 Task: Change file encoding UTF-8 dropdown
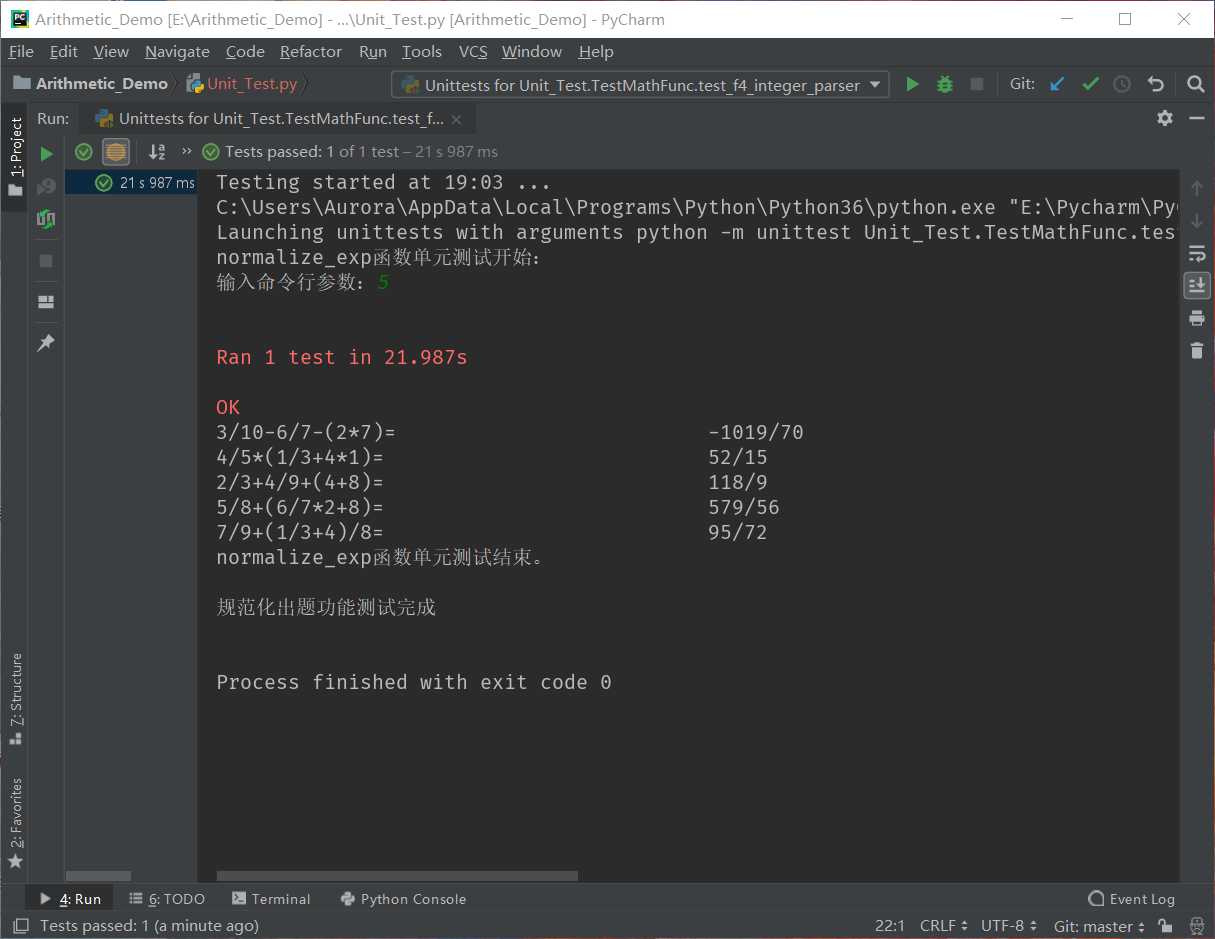1009,927
